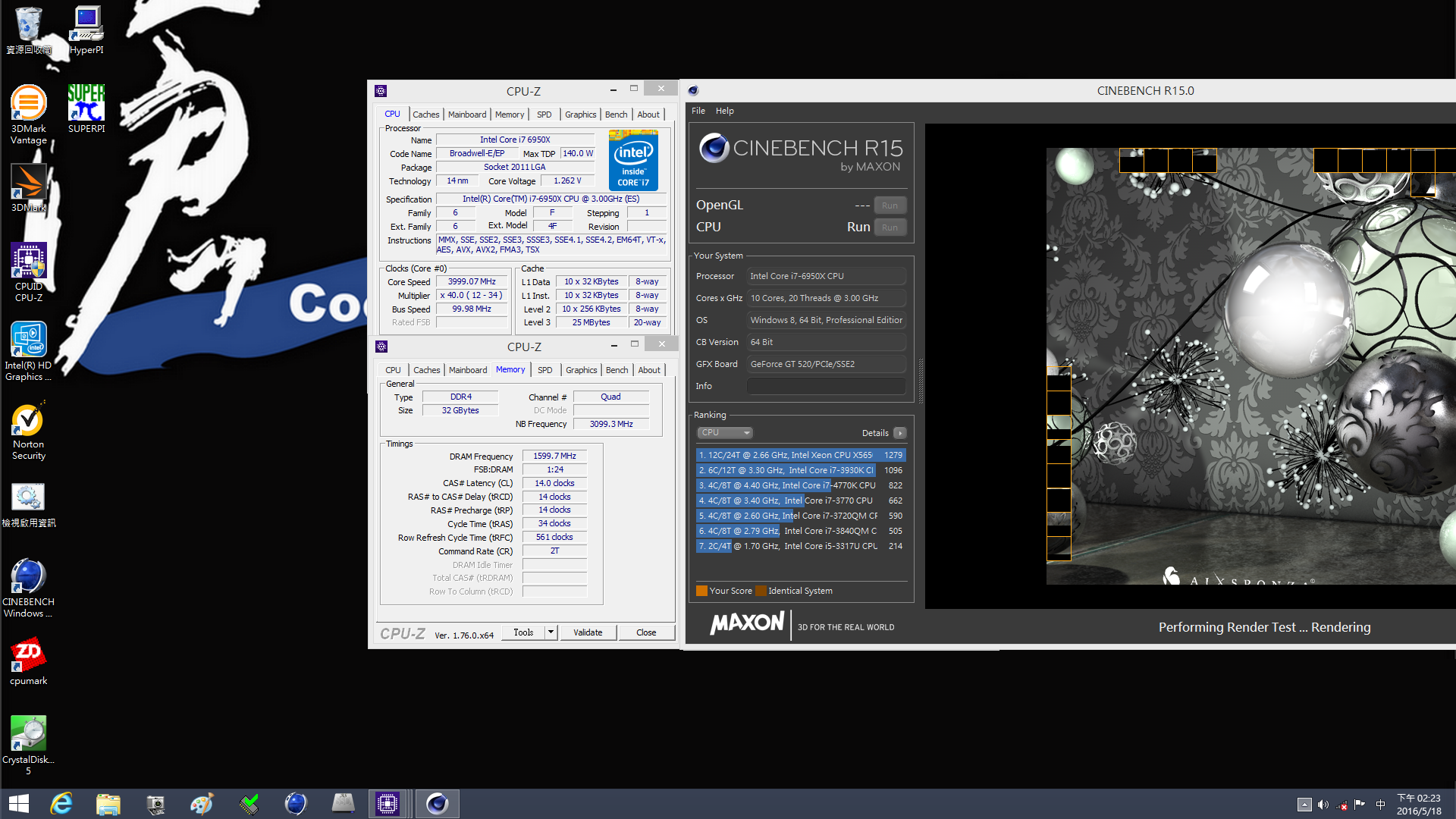Switch to CPU-Z taskbar button
Image resolution: width=1456 pixels, height=819 pixels.
coord(388,804)
